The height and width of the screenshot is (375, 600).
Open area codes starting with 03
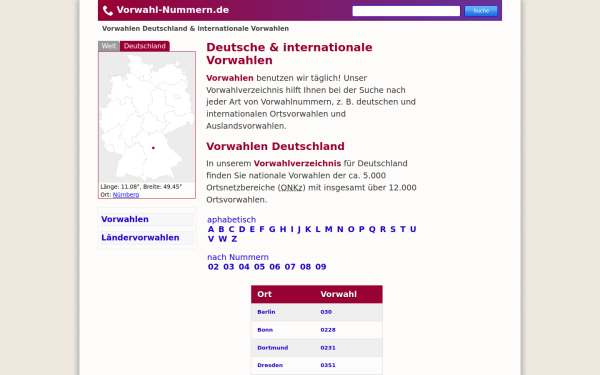(x=228, y=267)
